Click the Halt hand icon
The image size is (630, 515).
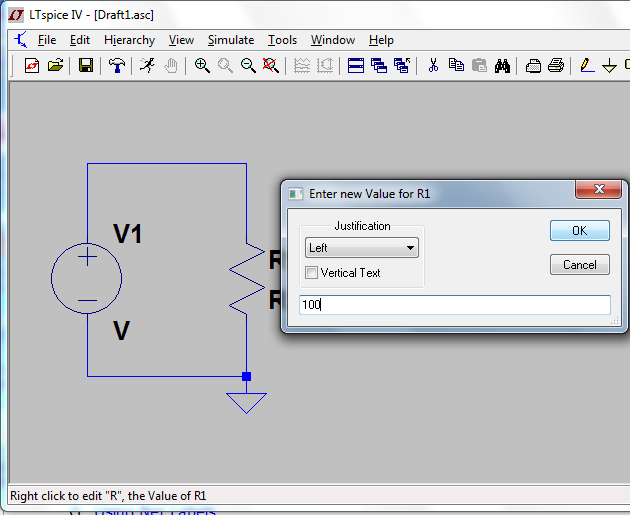pos(171,65)
